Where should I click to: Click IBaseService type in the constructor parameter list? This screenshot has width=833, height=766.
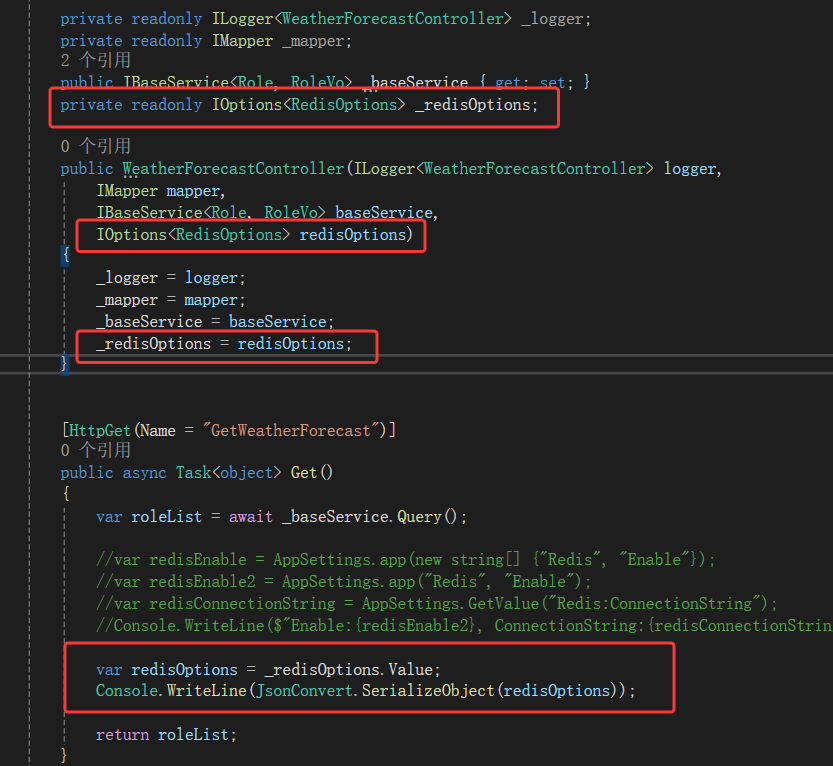[149, 213]
